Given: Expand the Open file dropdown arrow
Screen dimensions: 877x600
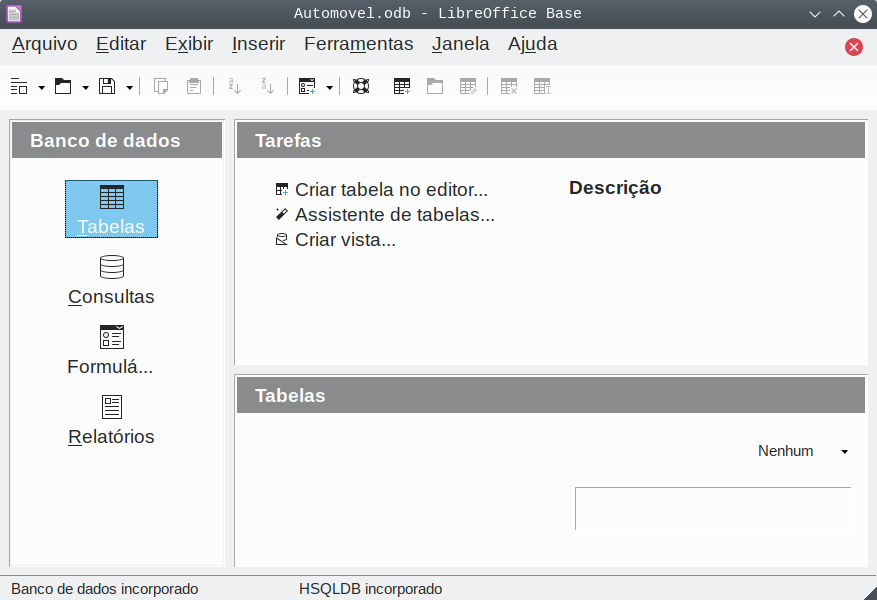Looking at the screenshot, I should [86, 88].
